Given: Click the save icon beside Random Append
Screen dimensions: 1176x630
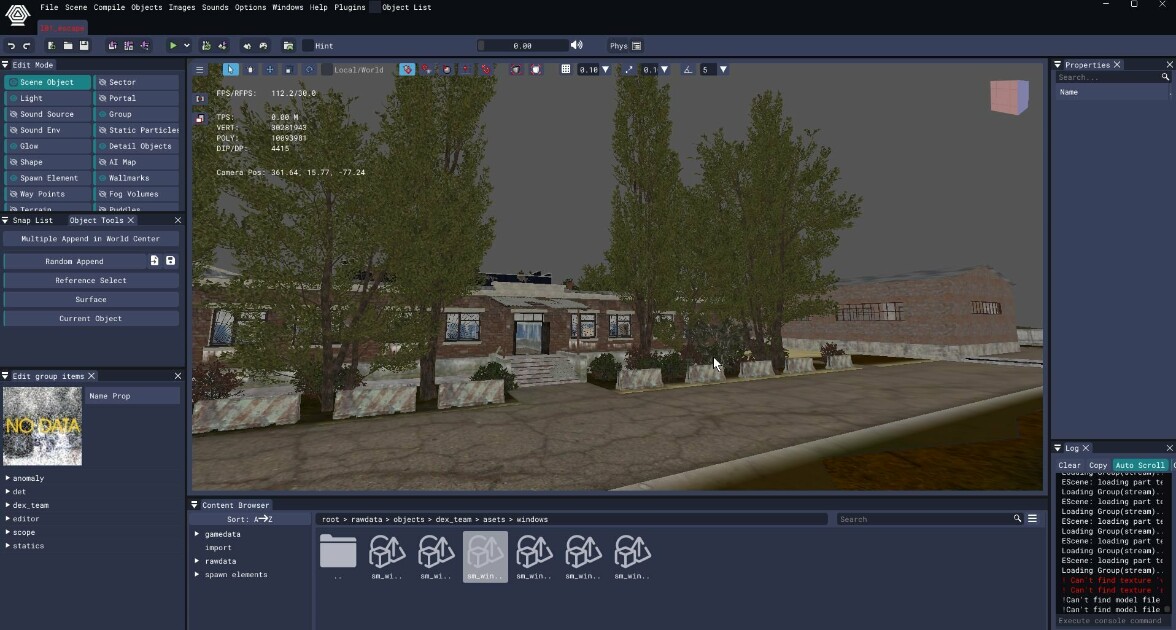Looking at the screenshot, I should 170,261.
